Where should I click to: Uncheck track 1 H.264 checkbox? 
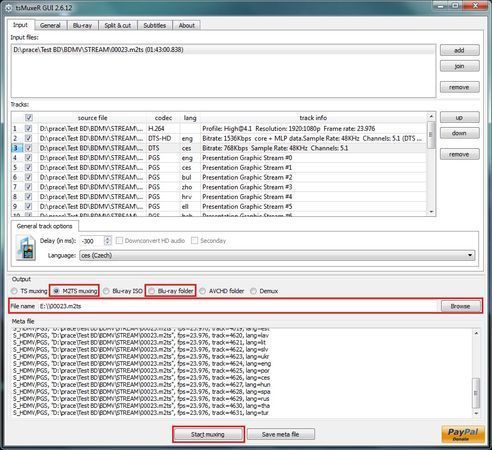pyautogui.click(x=29, y=128)
